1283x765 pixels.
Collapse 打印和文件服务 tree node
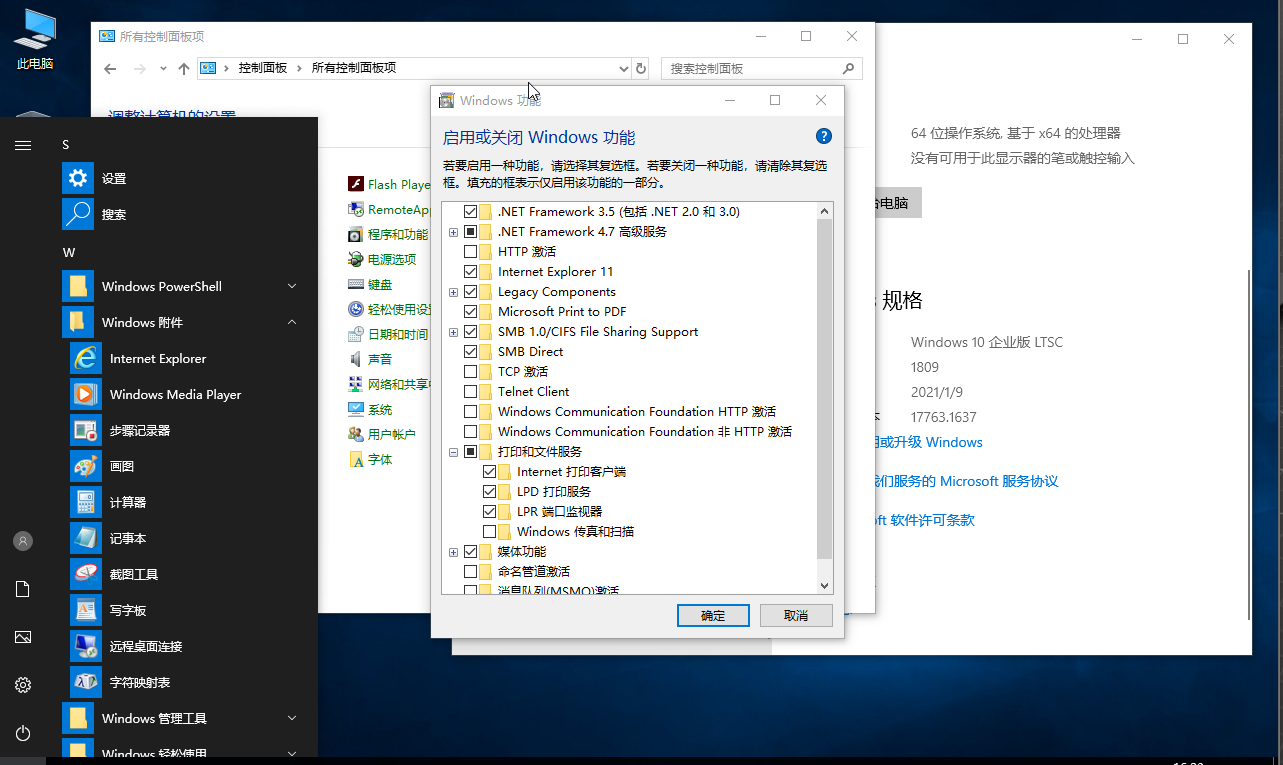pyautogui.click(x=454, y=452)
